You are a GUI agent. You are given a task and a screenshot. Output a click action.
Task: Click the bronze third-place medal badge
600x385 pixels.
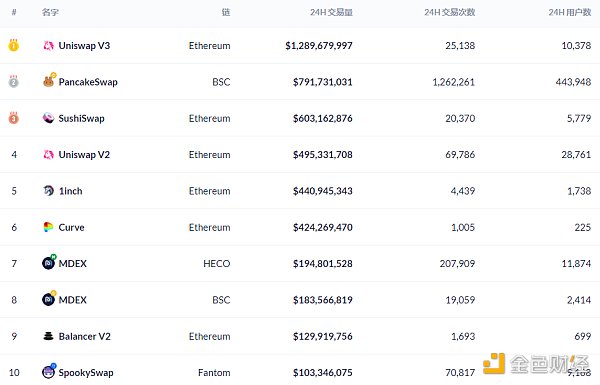tap(14, 117)
